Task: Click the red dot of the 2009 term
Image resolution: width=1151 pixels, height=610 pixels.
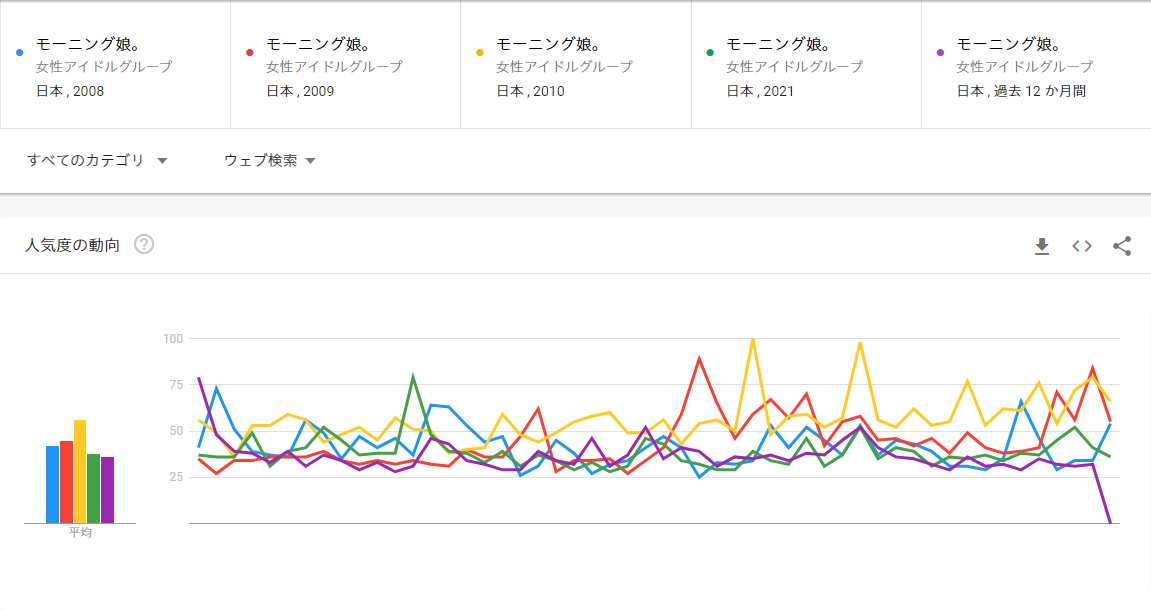Action: [x=250, y=52]
